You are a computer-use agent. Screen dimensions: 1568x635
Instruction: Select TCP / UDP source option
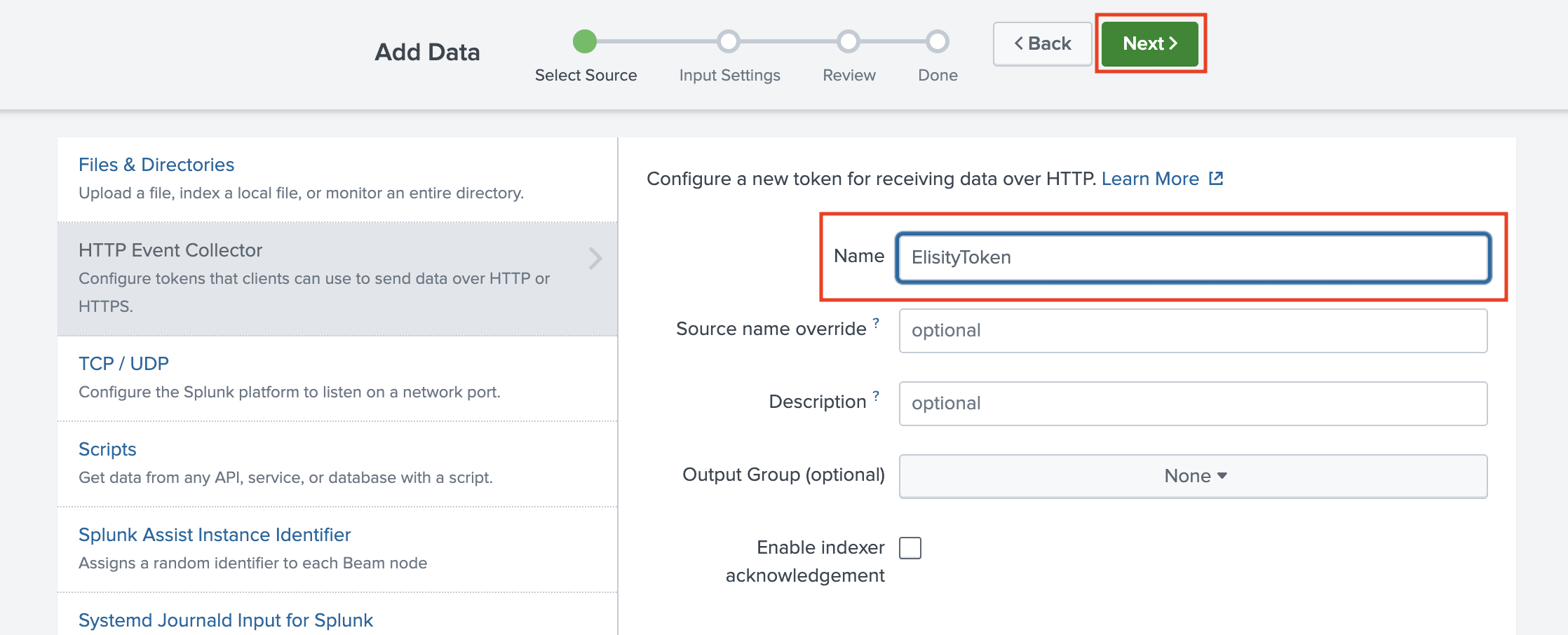coord(123,364)
